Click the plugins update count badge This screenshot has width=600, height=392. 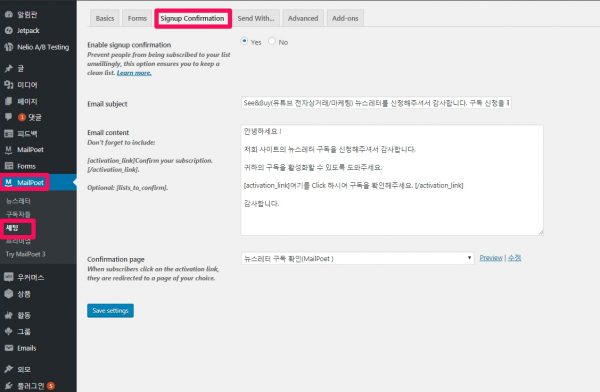(x=51, y=386)
